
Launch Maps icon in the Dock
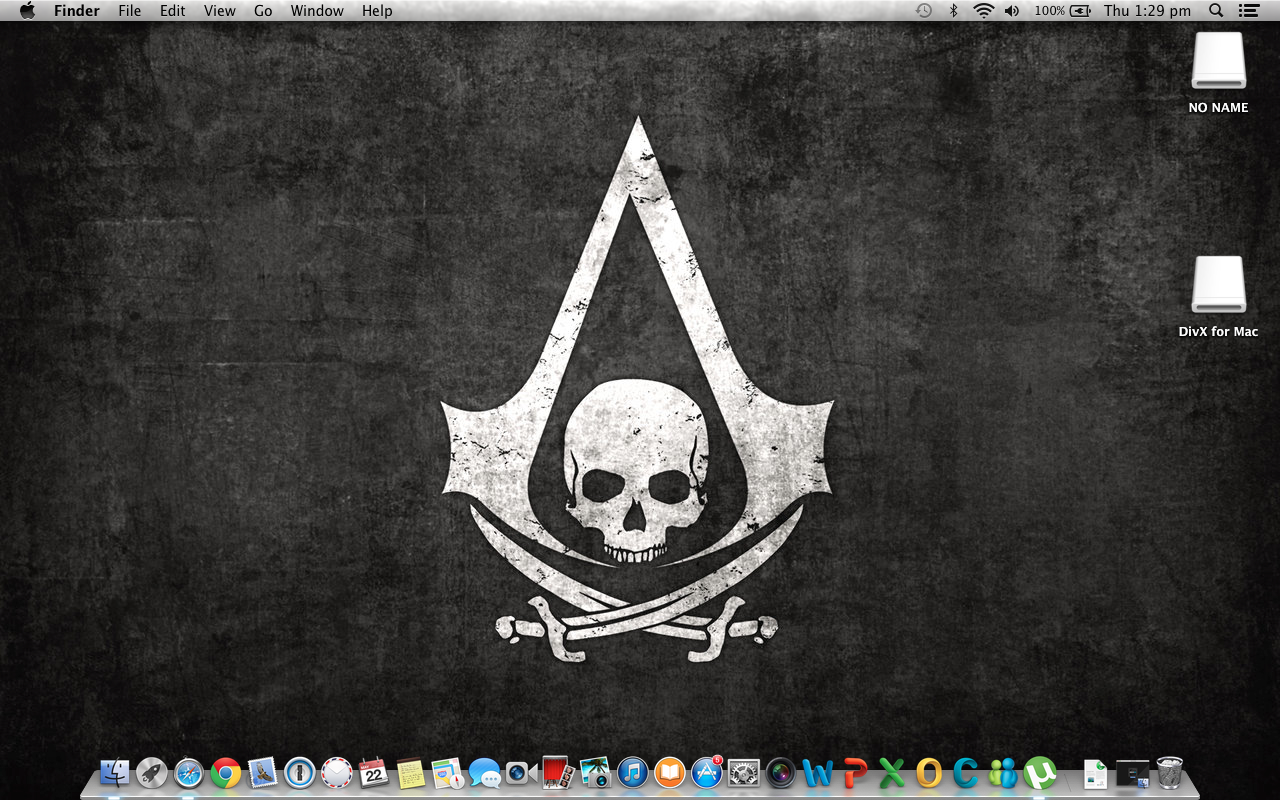448,772
